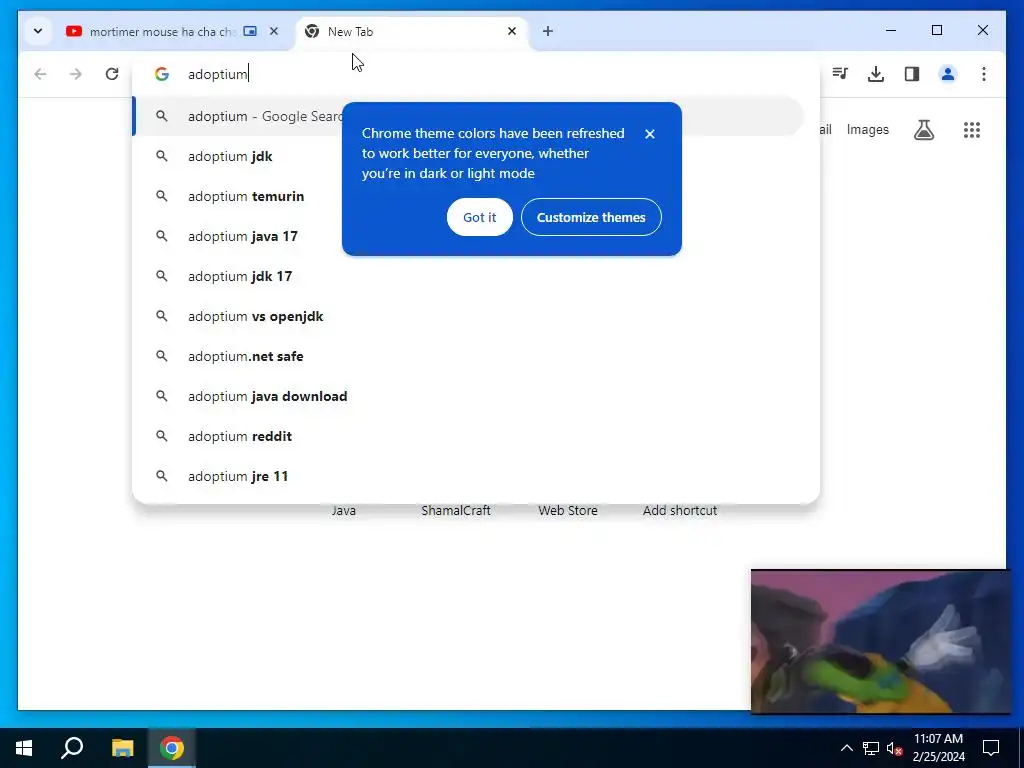Close the New Tab tab

click(x=512, y=31)
